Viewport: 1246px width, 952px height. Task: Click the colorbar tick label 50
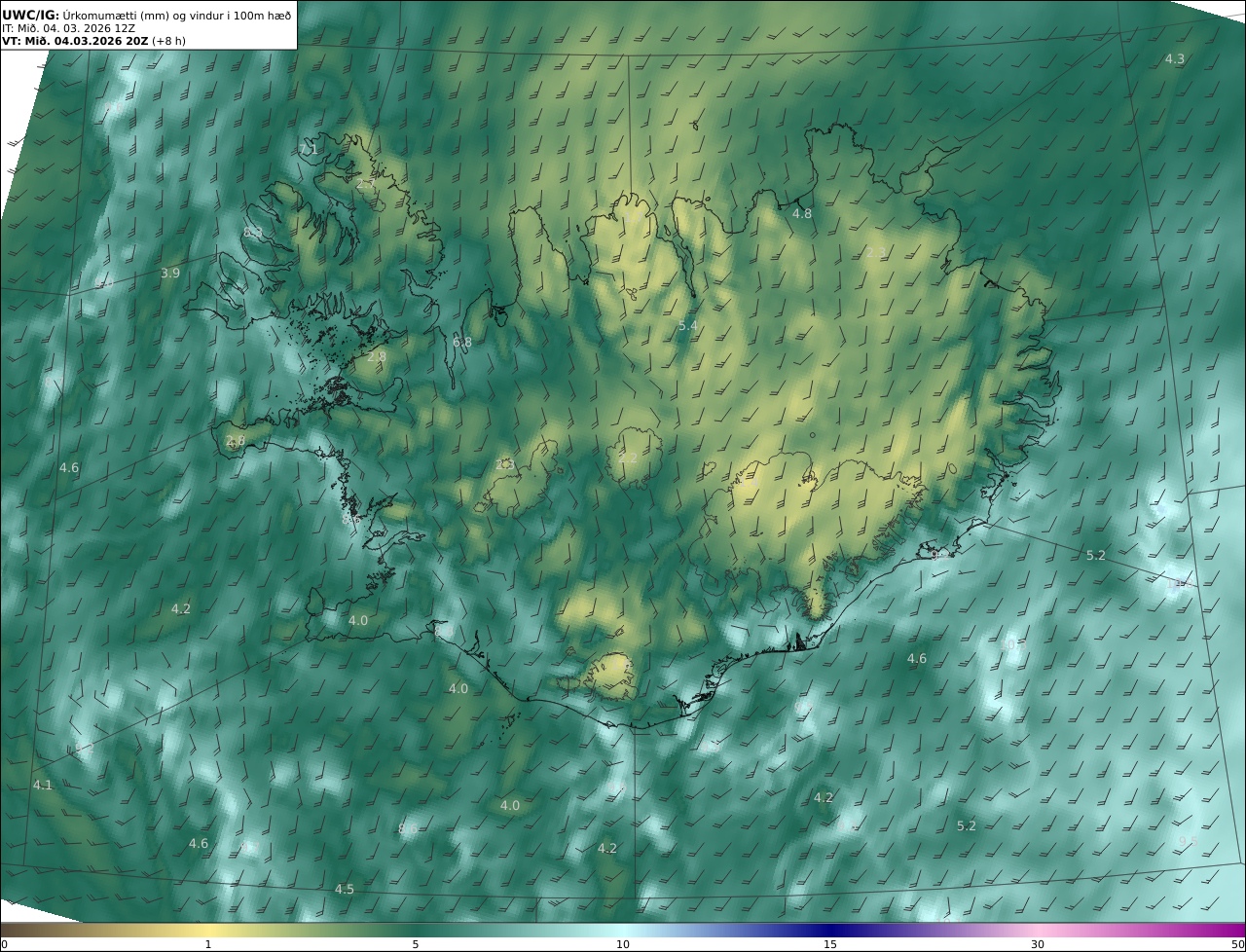tap(1237, 944)
